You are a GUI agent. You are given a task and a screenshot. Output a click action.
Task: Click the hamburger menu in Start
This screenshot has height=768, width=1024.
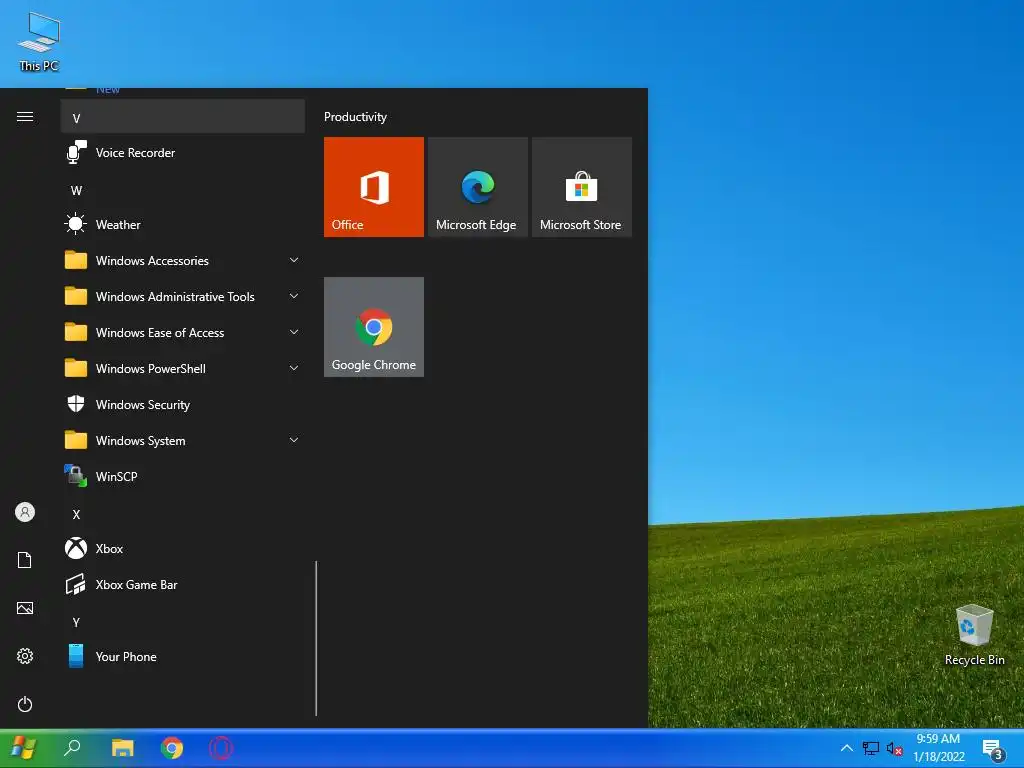coord(25,117)
